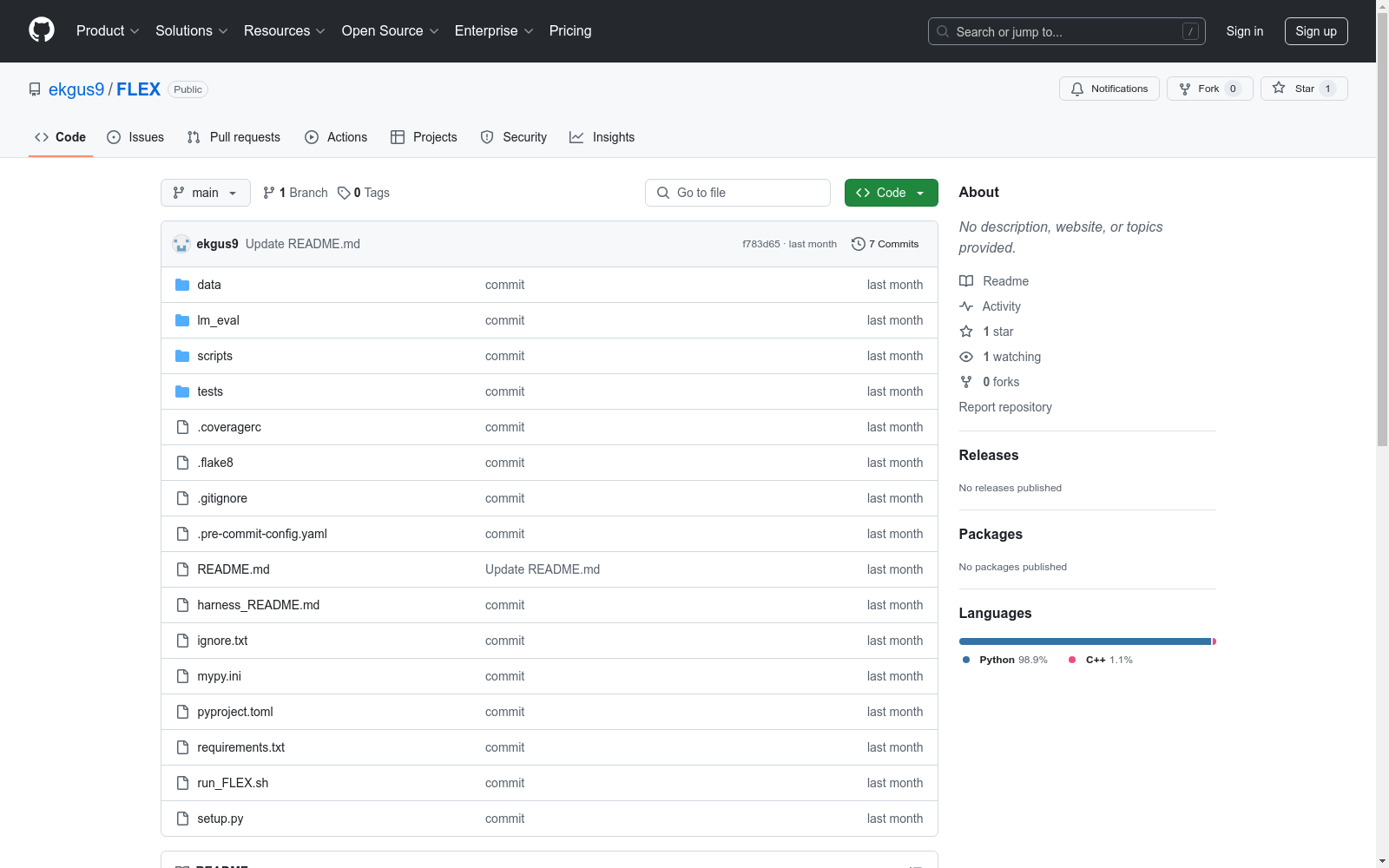
Task: Open the pyproject.toml file
Action: click(235, 712)
